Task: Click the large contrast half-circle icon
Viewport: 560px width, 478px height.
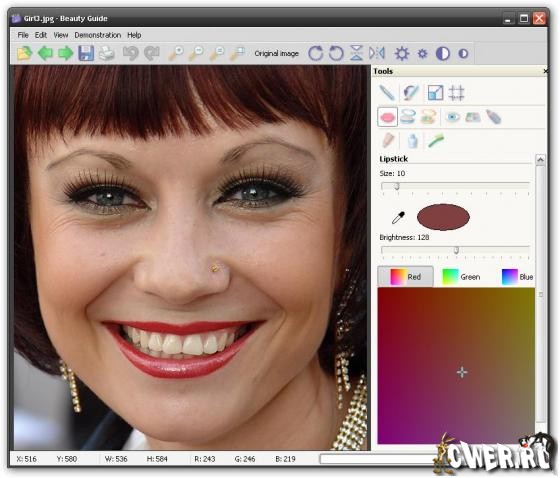Action: click(x=443, y=54)
